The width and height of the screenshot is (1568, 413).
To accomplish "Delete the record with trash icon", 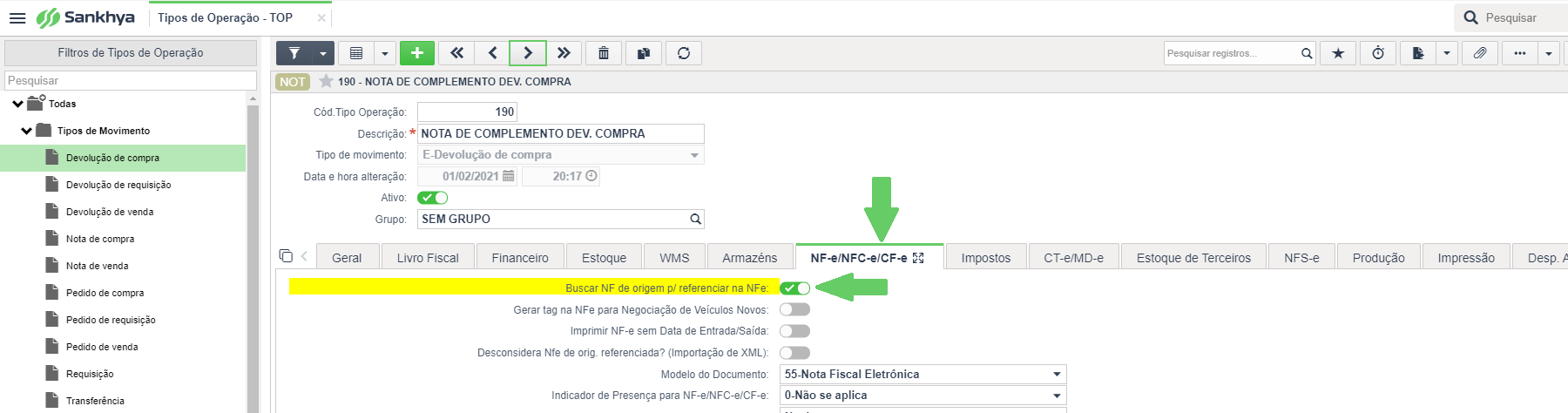I will pyautogui.click(x=604, y=53).
